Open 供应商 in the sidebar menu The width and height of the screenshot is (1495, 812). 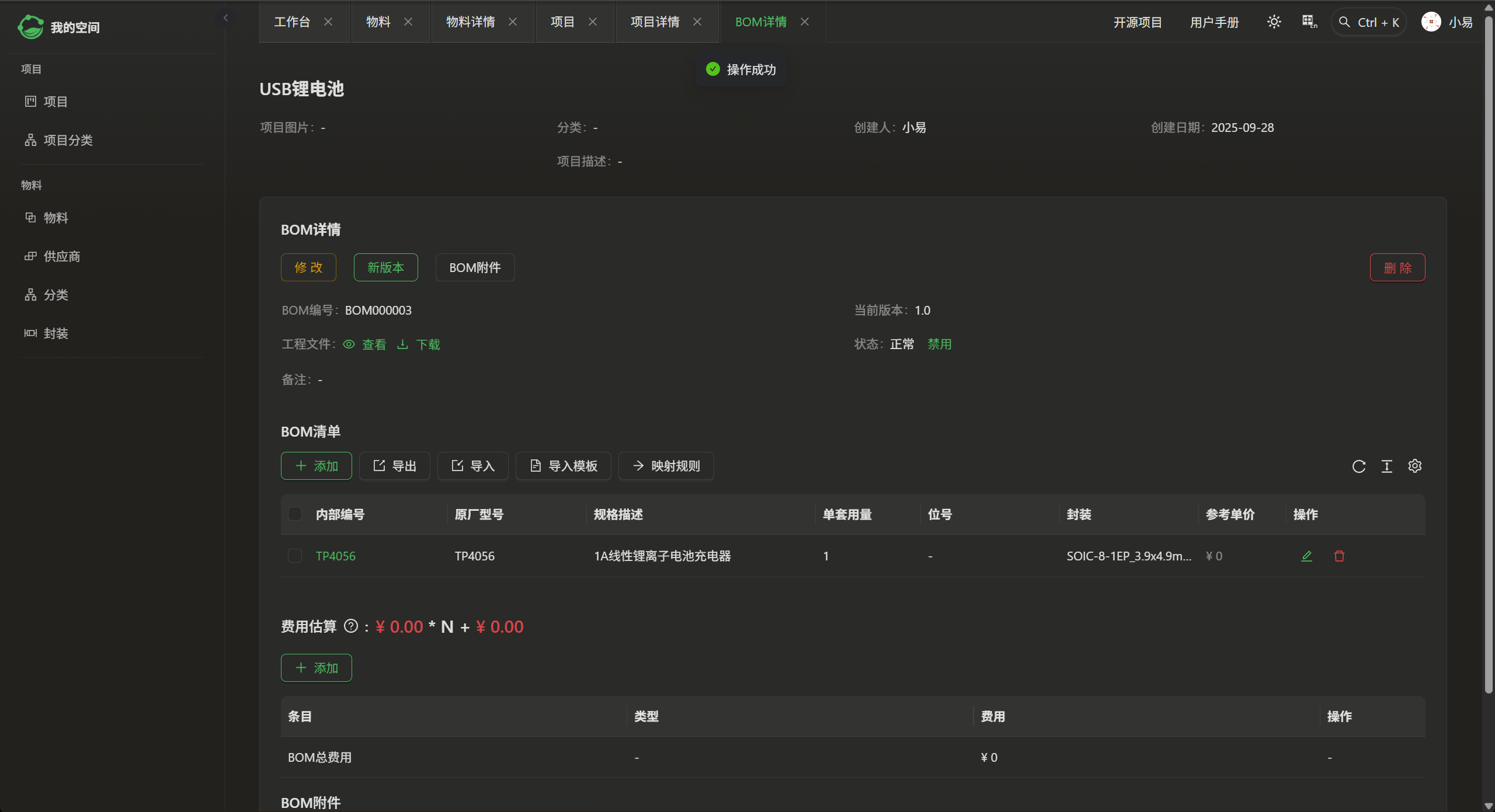(x=61, y=256)
